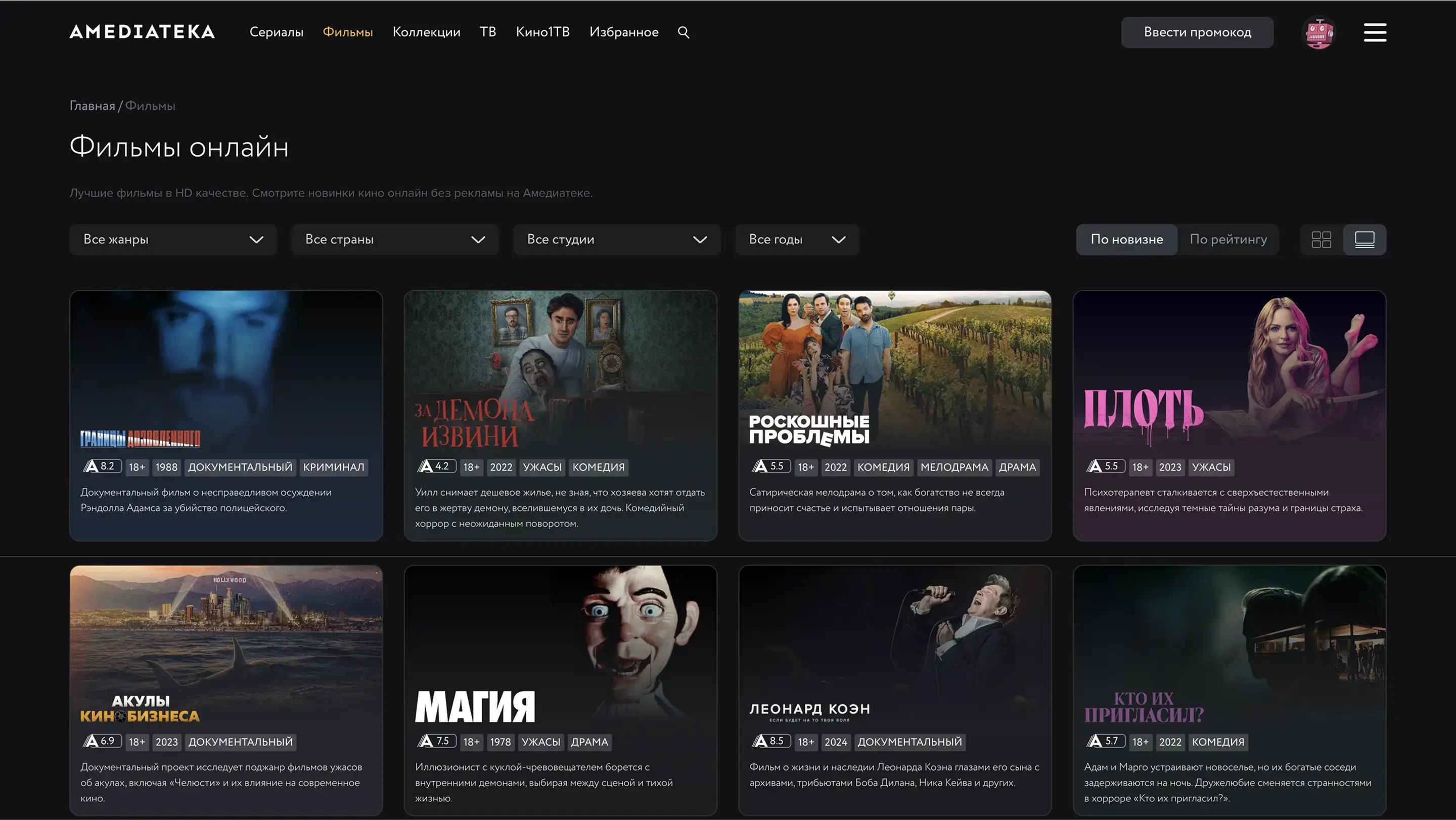Expand the Все жанры dropdown
The image size is (1456, 820).
coord(173,239)
